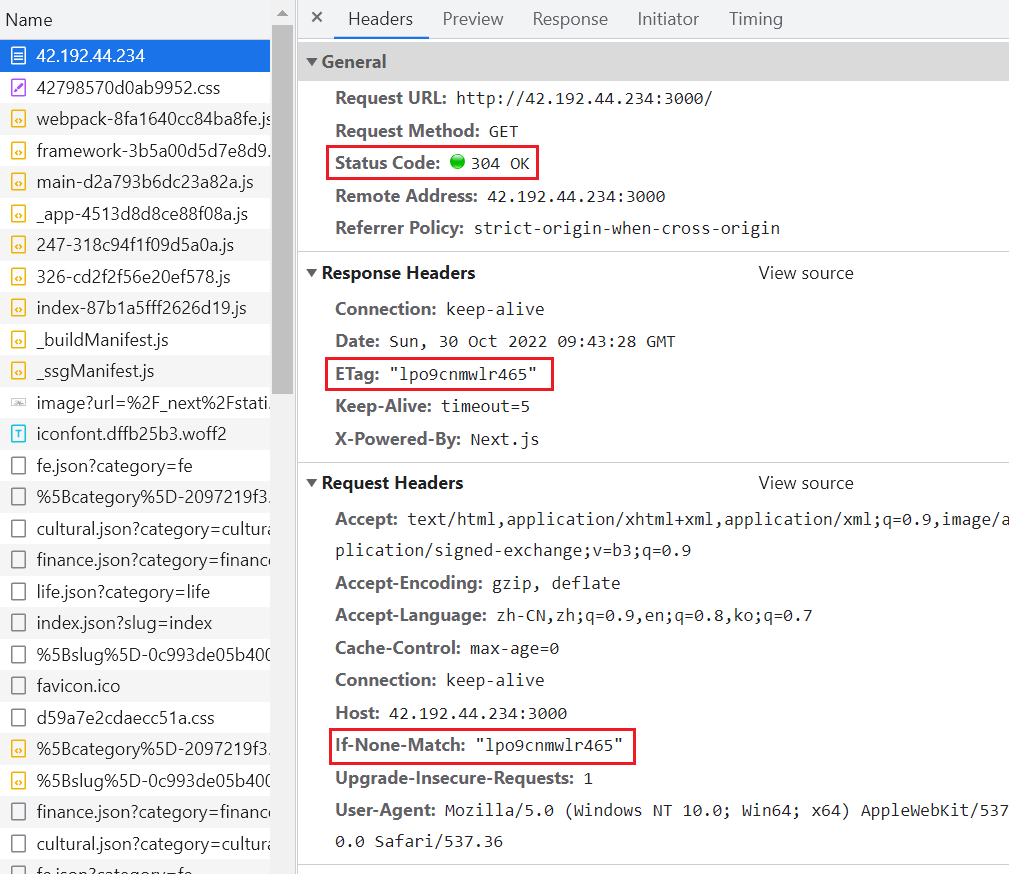Viewport: 1009px width, 874px height.
Task: Collapse the Response Headers section
Action: [x=312, y=273]
